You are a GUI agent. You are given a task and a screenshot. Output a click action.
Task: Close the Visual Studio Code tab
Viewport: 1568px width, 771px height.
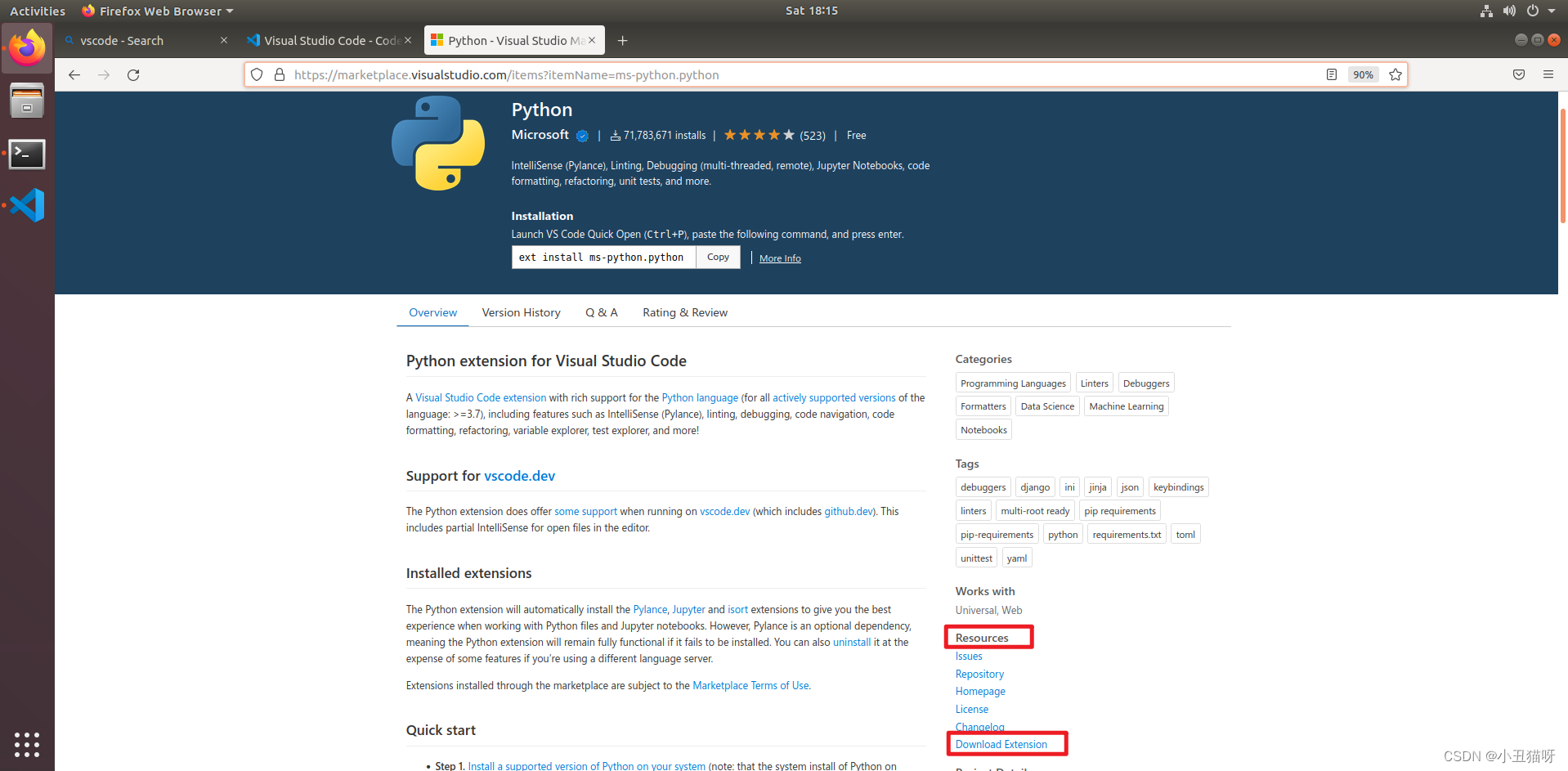pos(408,40)
